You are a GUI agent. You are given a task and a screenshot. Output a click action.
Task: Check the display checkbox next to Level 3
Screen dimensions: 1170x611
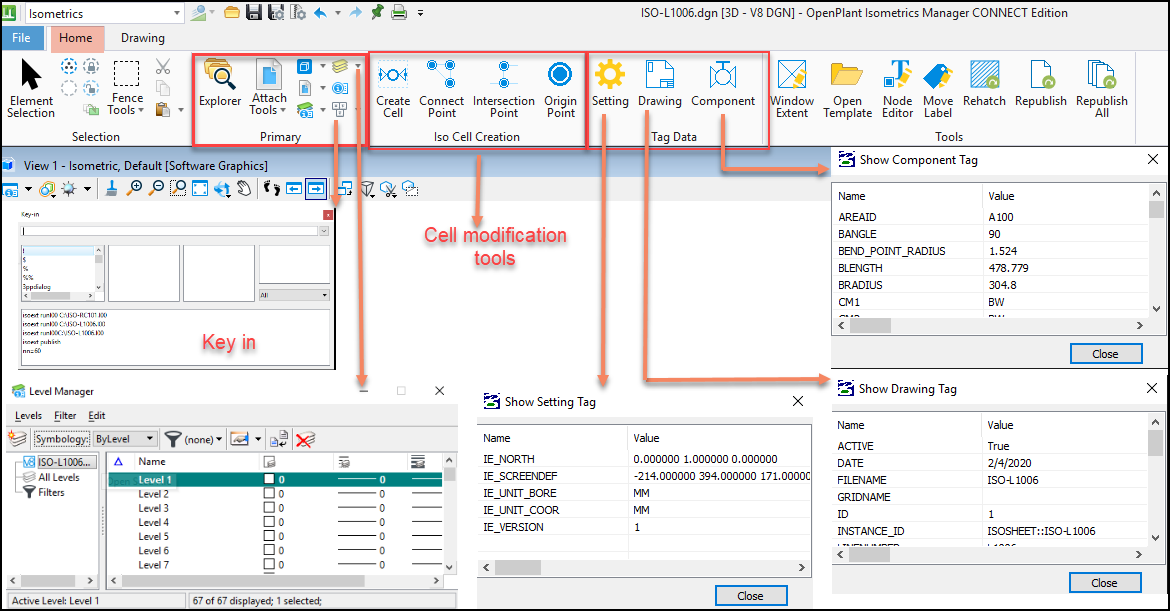[x=270, y=510]
